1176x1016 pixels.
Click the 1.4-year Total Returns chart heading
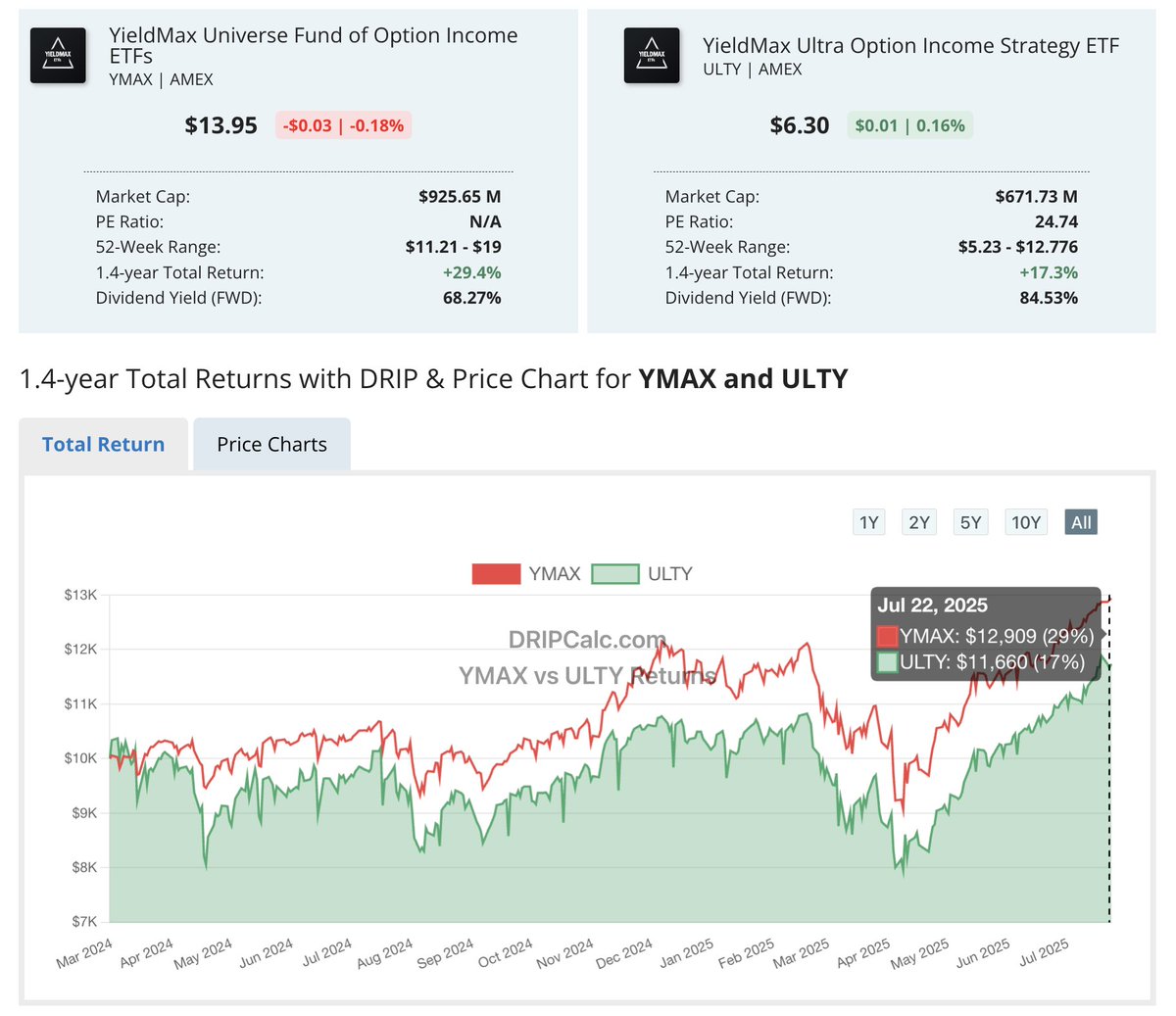433,379
